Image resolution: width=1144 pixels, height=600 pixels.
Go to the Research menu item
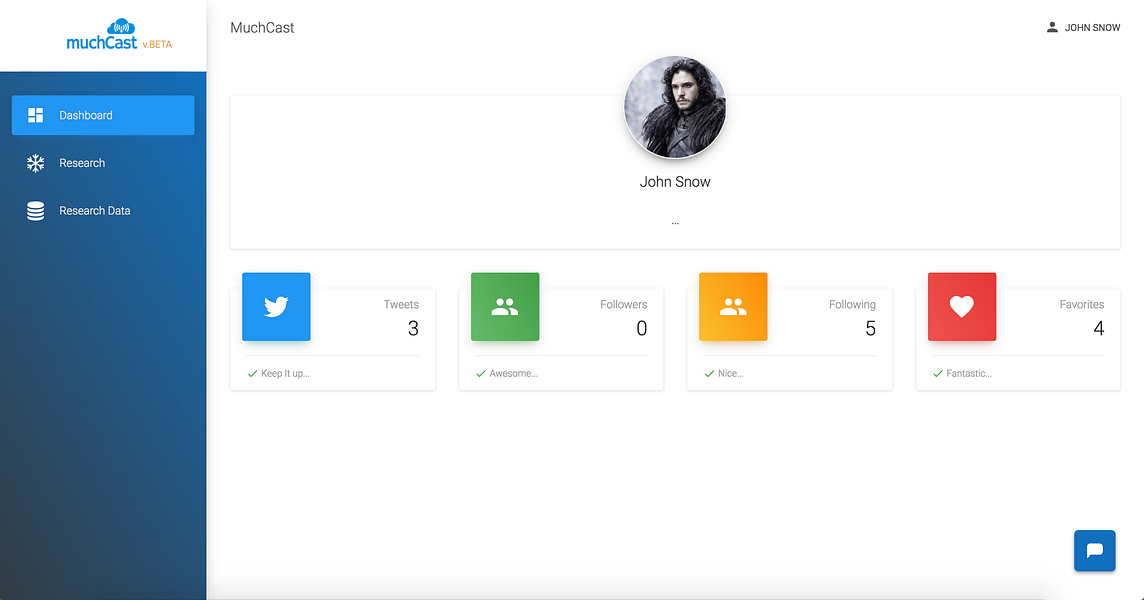tap(103, 163)
